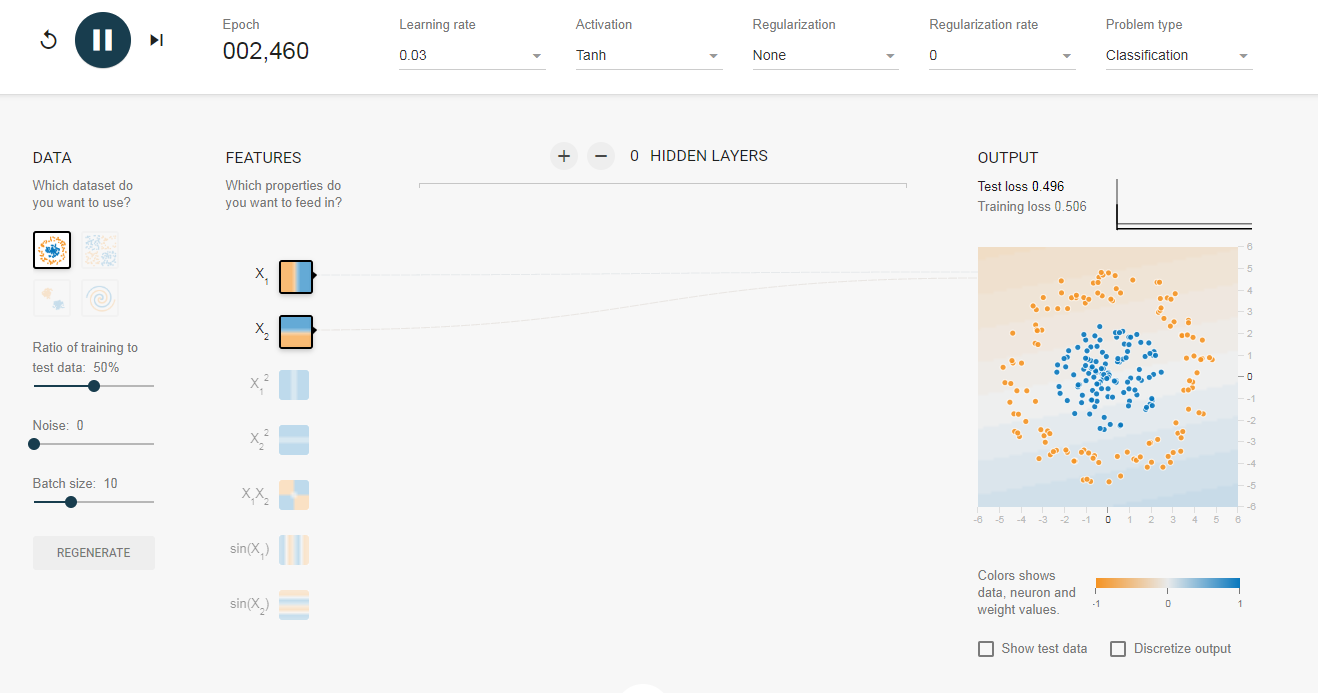Image resolution: width=1318 pixels, height=693 pixels.
Task: Click the HIDDEN LAYERS label
Action: click(x=709, y=156)
